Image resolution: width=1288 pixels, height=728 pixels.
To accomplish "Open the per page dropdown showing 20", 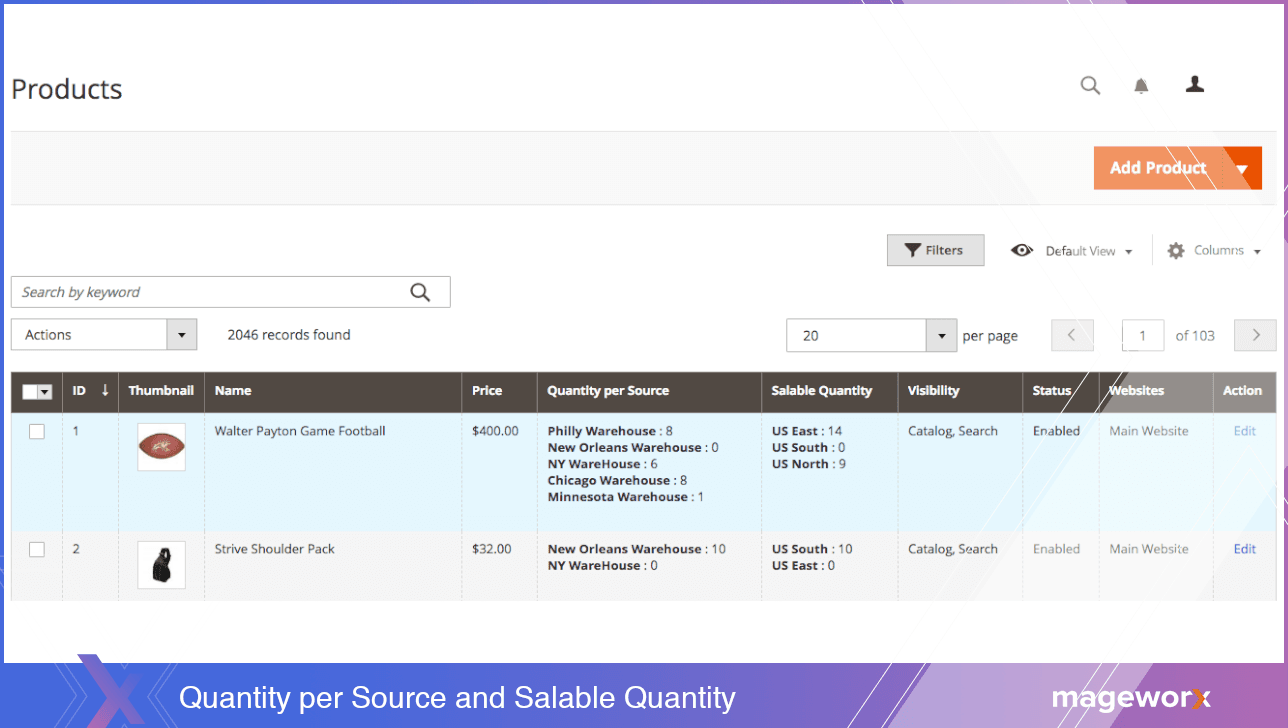I will pos(871,335).
